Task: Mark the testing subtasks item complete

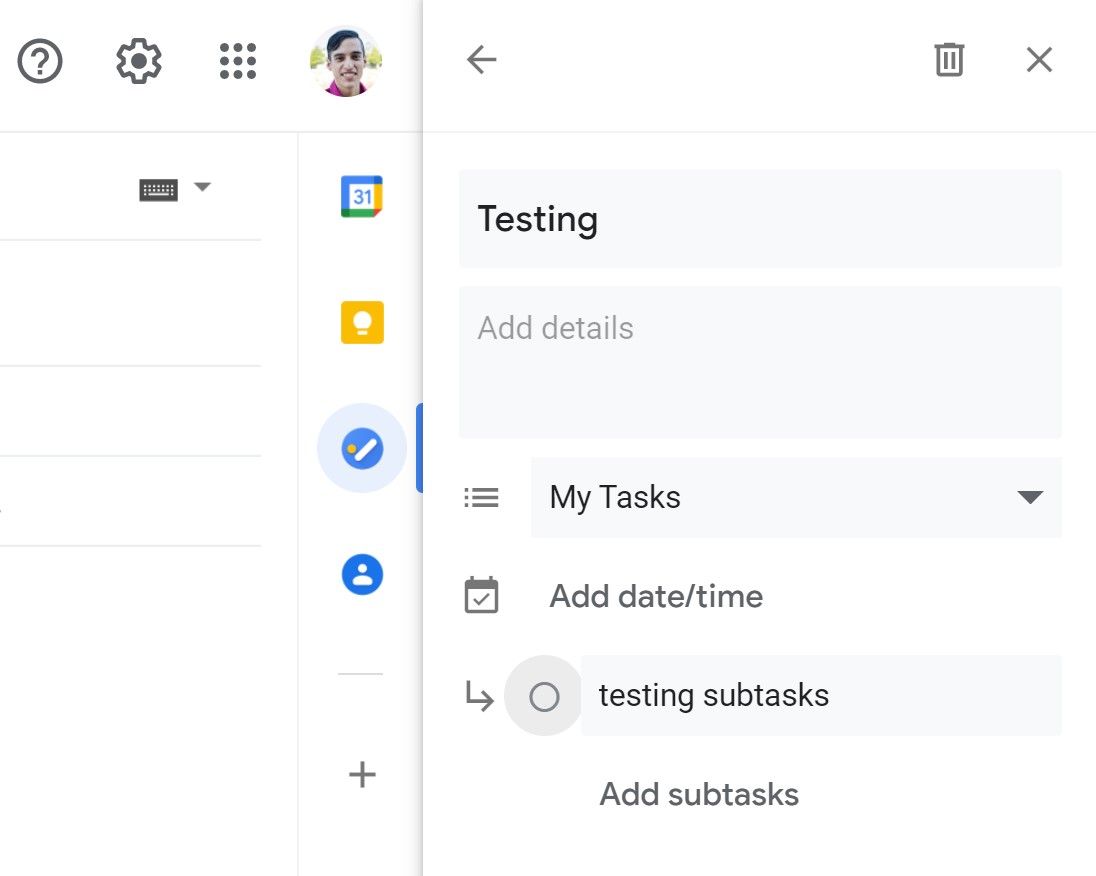Action: point(544,696)
